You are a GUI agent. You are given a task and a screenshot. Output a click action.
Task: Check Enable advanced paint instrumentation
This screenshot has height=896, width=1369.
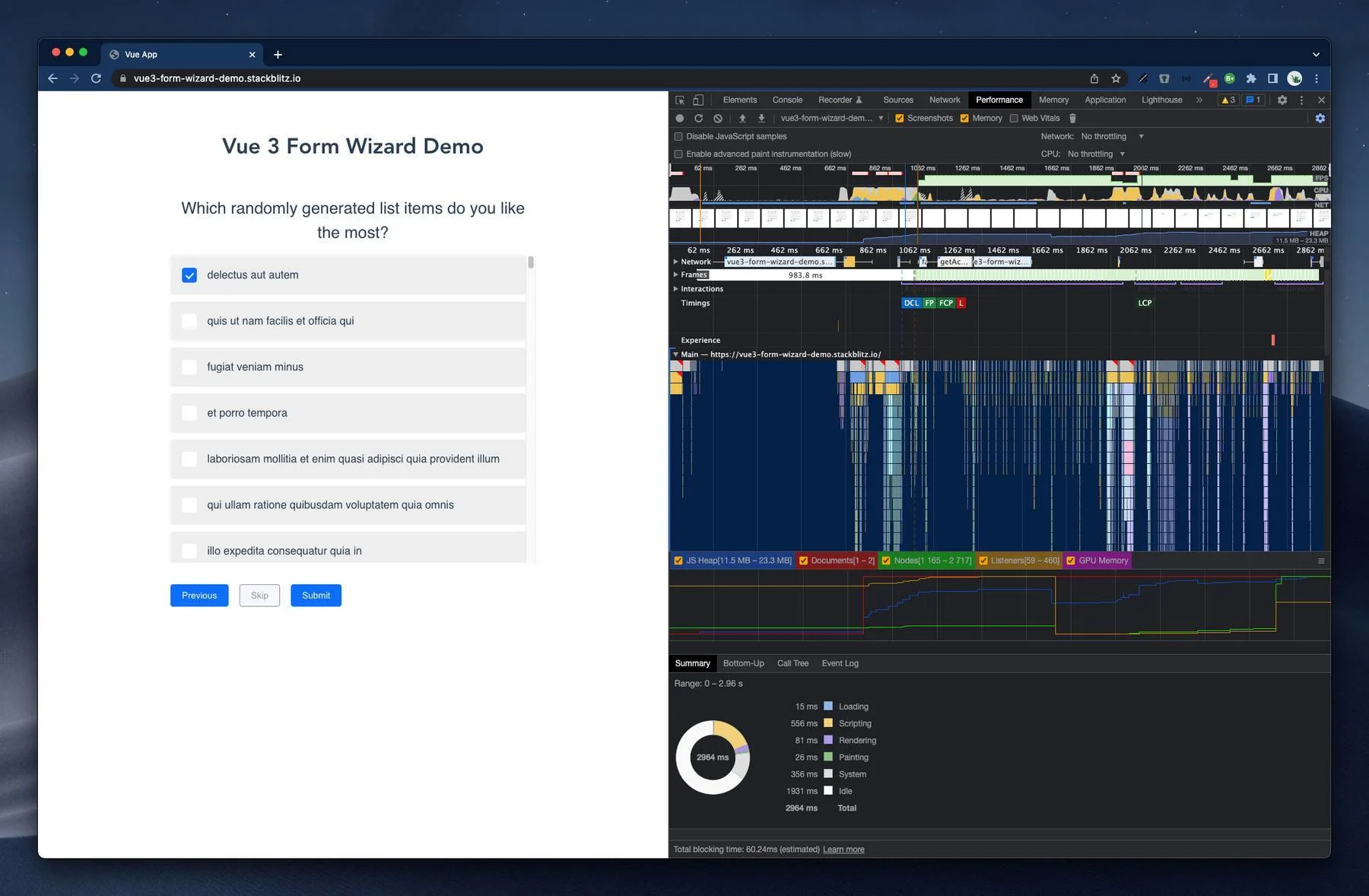(x=678, y=154)
